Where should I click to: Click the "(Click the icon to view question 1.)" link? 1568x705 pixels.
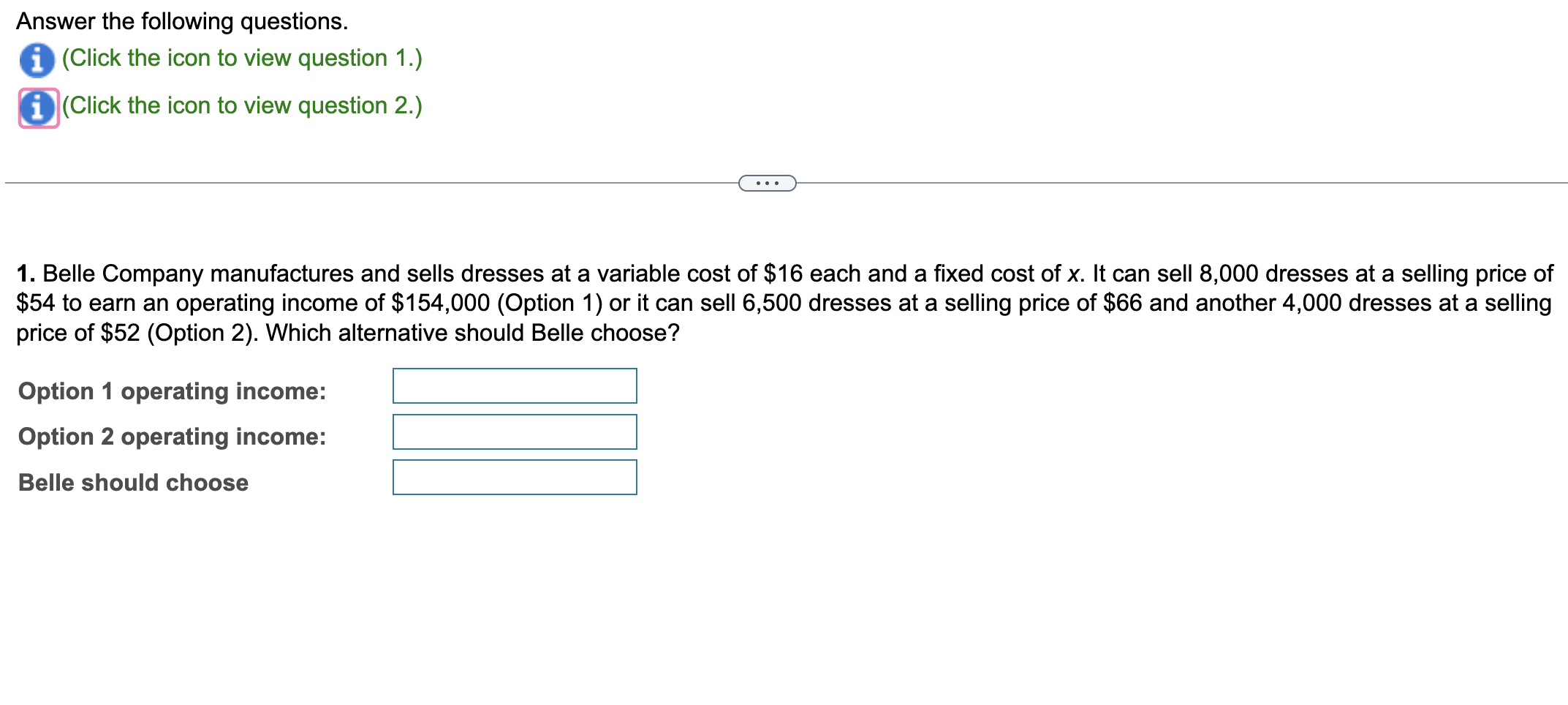point(241,59)
